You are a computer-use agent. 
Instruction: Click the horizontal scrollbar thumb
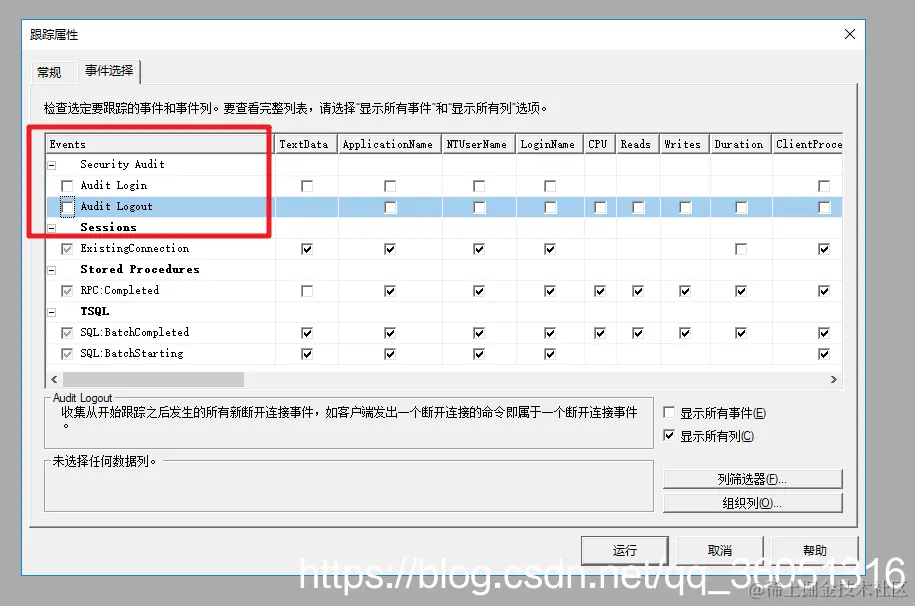coord(153,379)
